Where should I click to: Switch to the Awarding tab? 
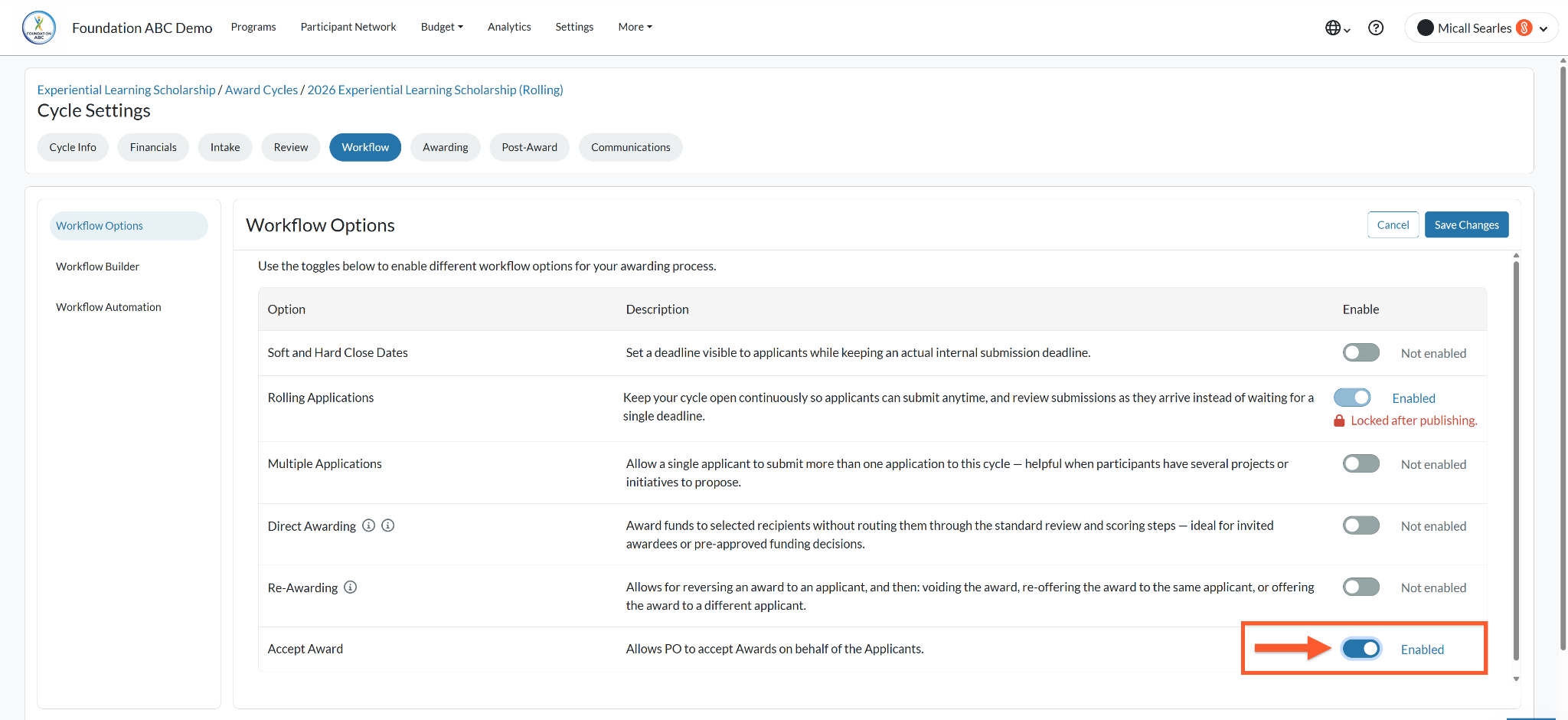pyautogui.click(x=446, y=147)
